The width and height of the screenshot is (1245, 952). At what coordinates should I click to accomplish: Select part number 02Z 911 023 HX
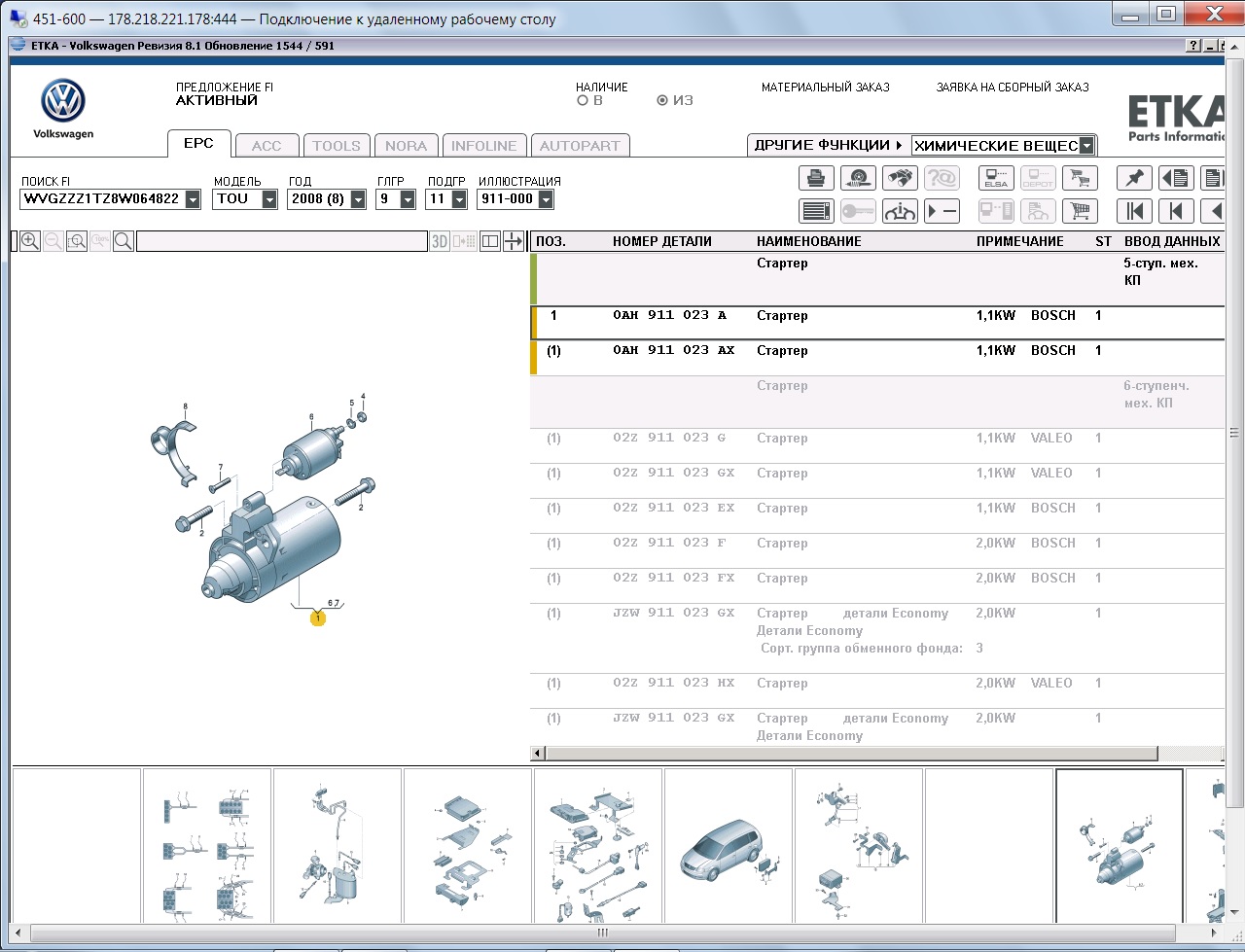pyautogui.click(x=674, y=683)
